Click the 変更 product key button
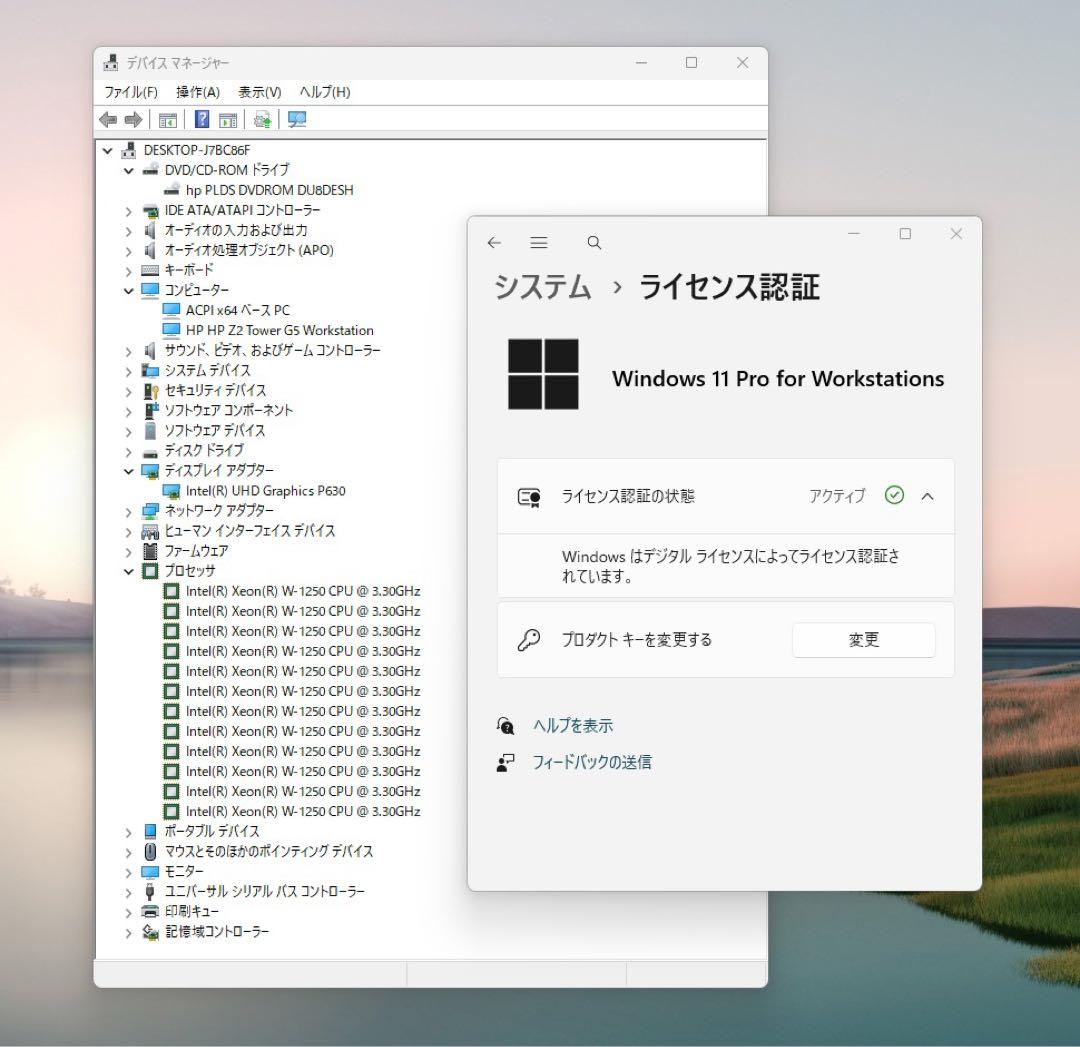Image resolution: width=1080 pixels, height=1047 pixels. point(864,640)
